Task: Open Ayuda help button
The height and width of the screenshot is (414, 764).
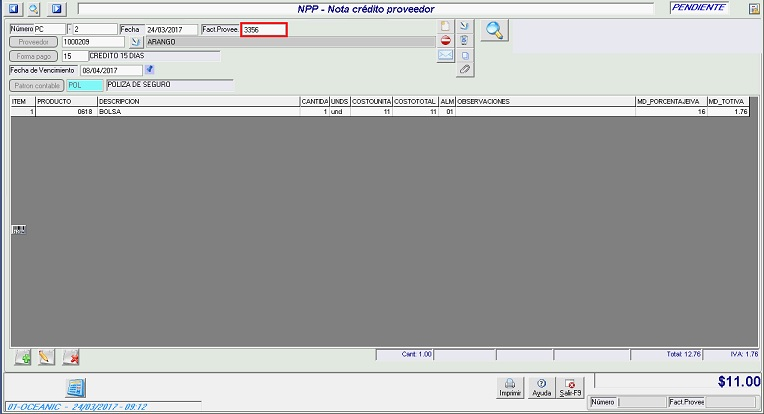Action: click(541, 387)
